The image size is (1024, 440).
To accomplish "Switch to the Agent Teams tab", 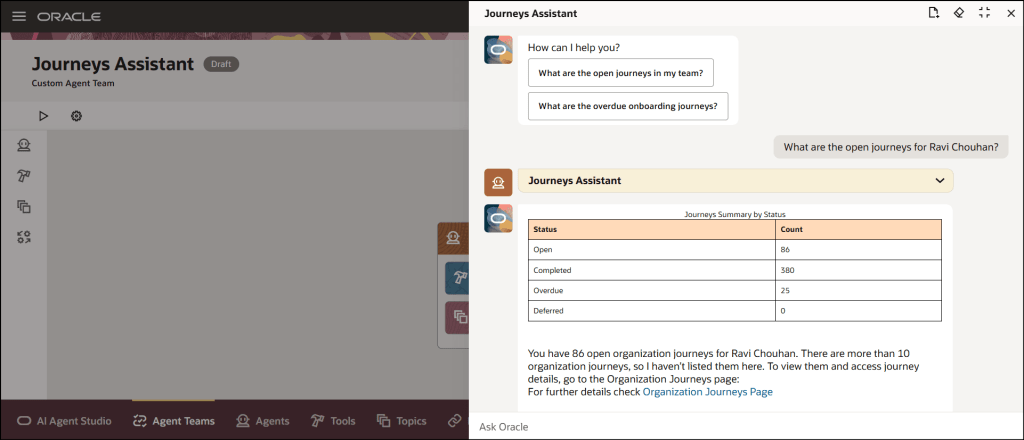I will pyautogui.click(x=173, y=421).
